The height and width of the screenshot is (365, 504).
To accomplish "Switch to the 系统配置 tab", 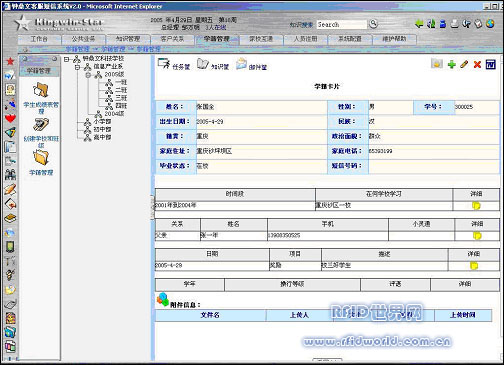I will [350, 39].
